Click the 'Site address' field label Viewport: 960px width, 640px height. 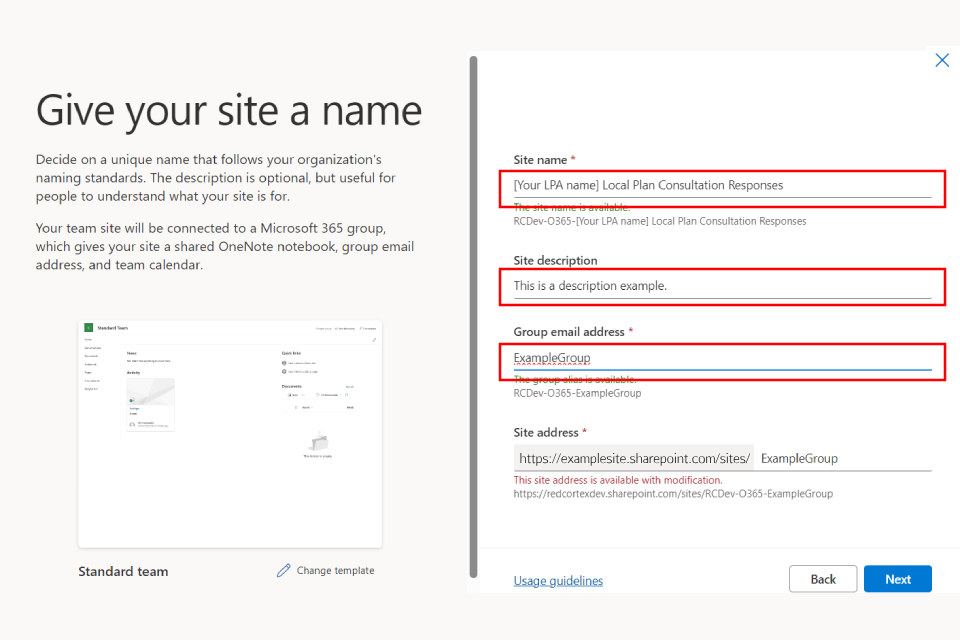coord(546,432)
